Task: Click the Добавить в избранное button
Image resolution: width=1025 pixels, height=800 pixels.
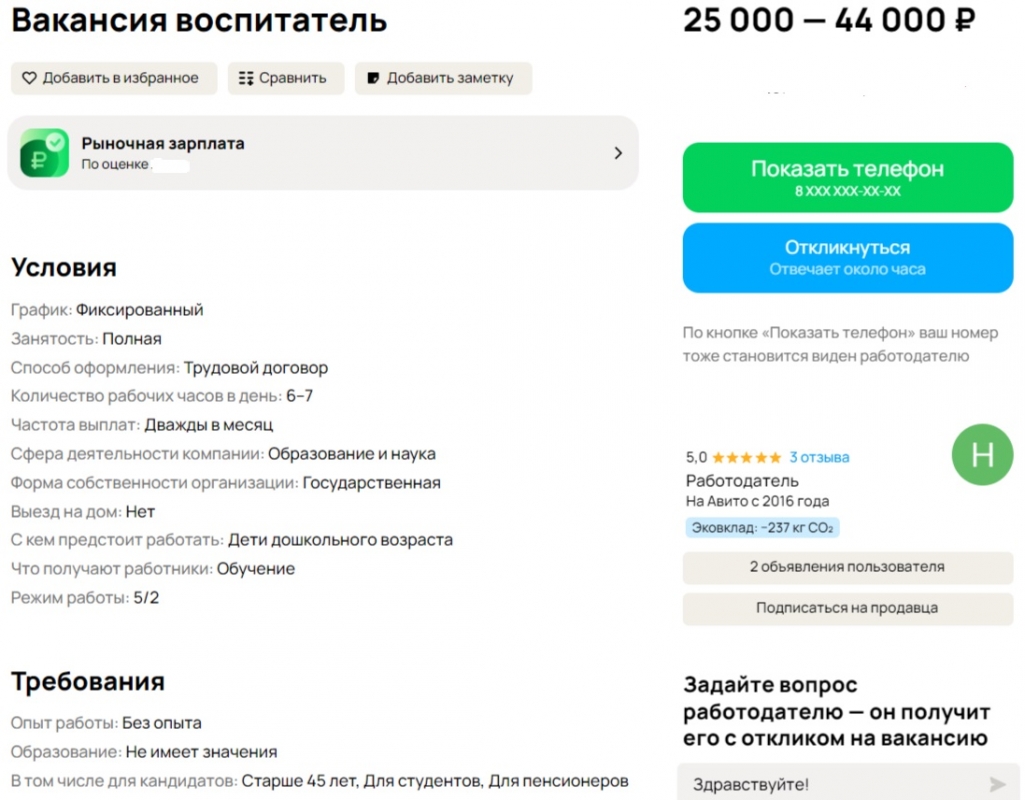Action: [x=114, y=78]
